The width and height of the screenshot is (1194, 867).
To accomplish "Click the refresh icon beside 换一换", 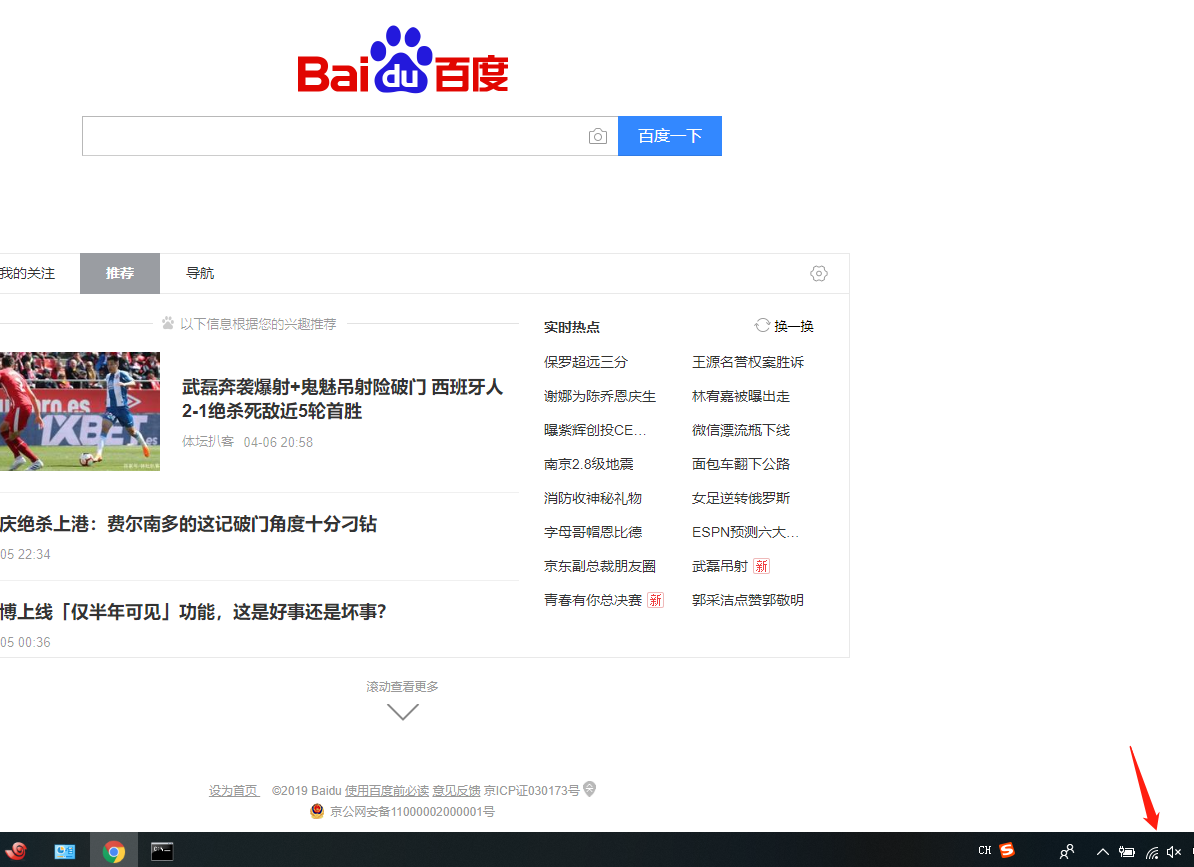I will point(762,326).
